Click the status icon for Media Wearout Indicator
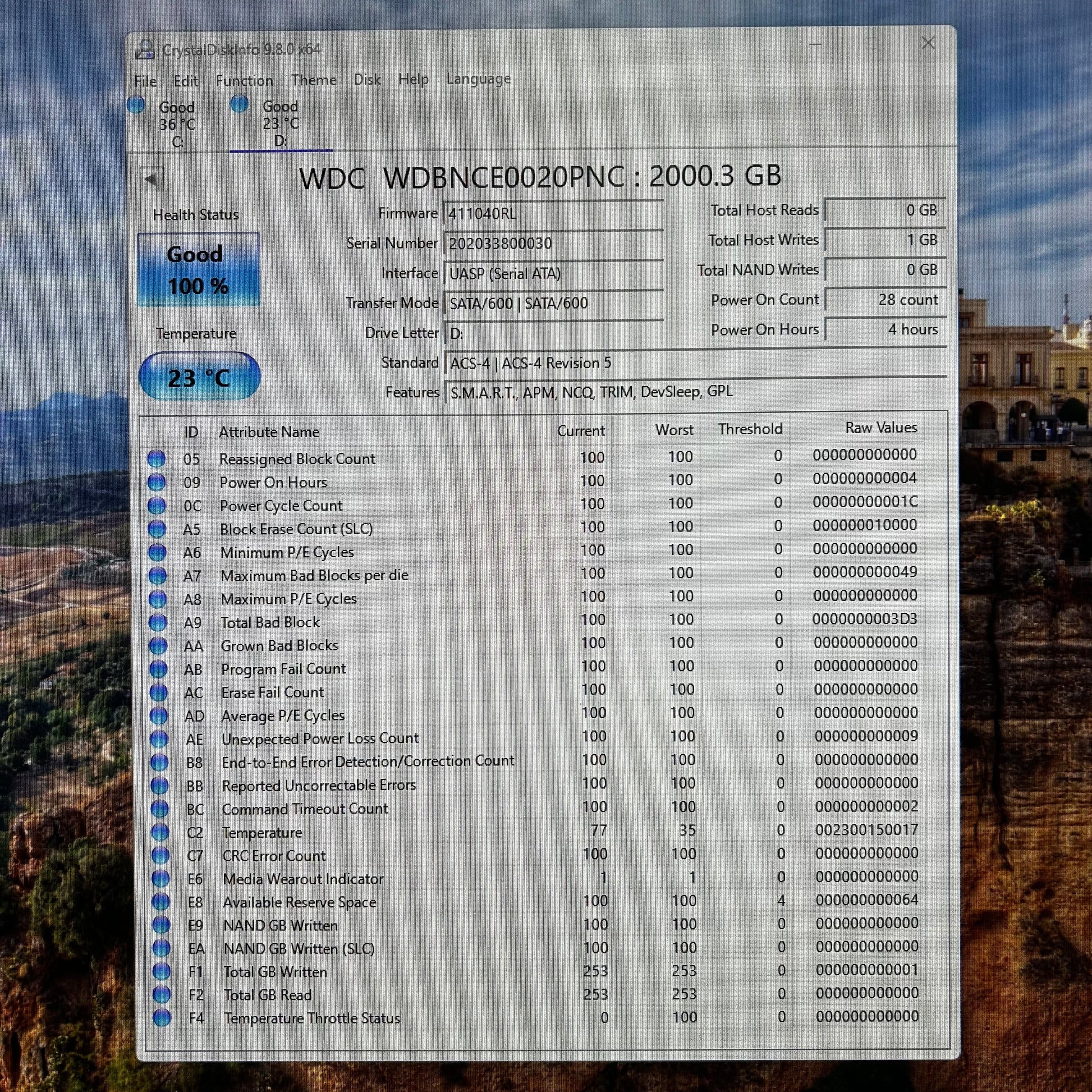The width and height of the screenshot is (1092, 1092). click(x=161, y=879)
